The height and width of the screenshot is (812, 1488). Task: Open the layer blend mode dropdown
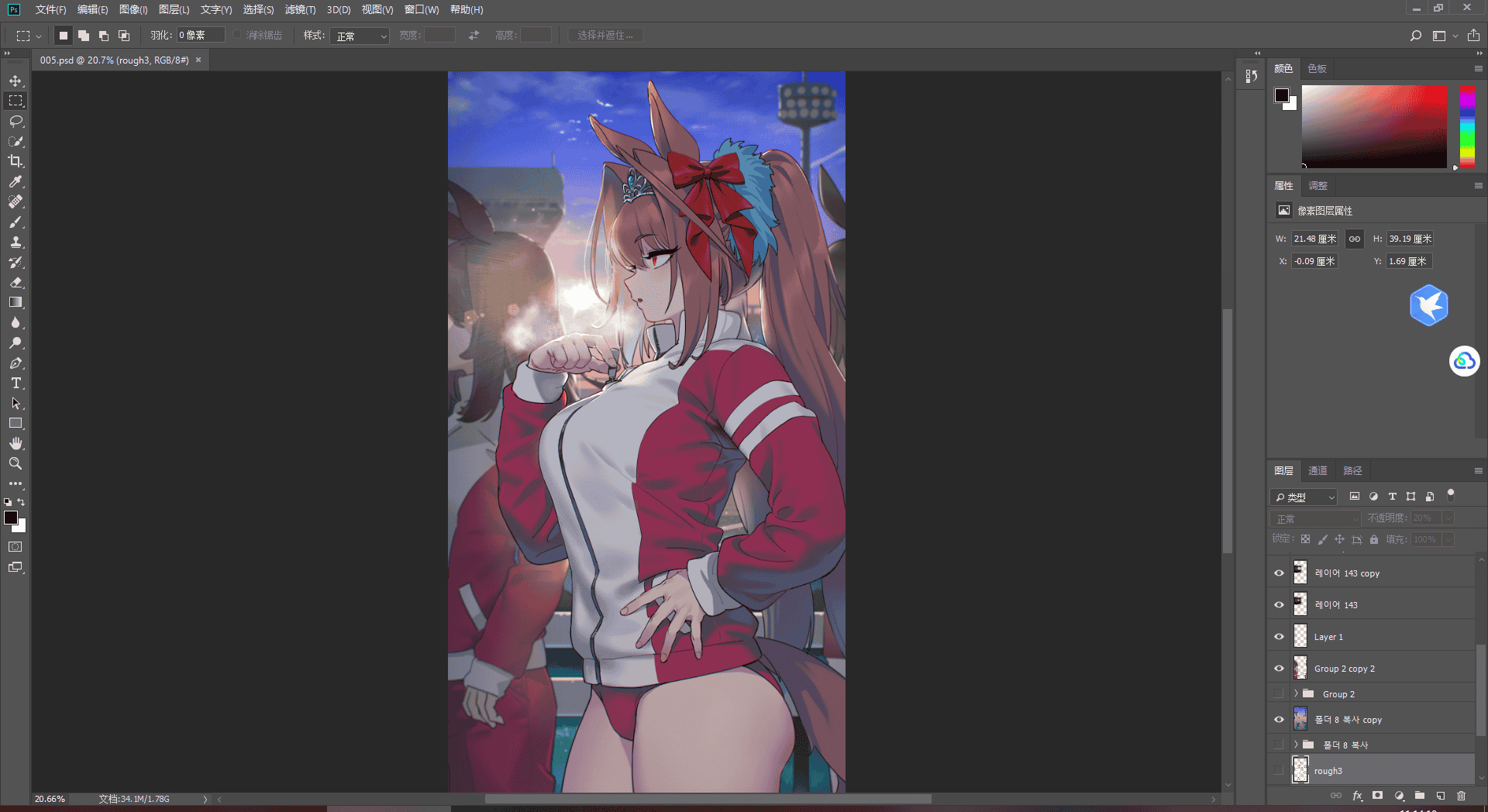point(1315,518)
